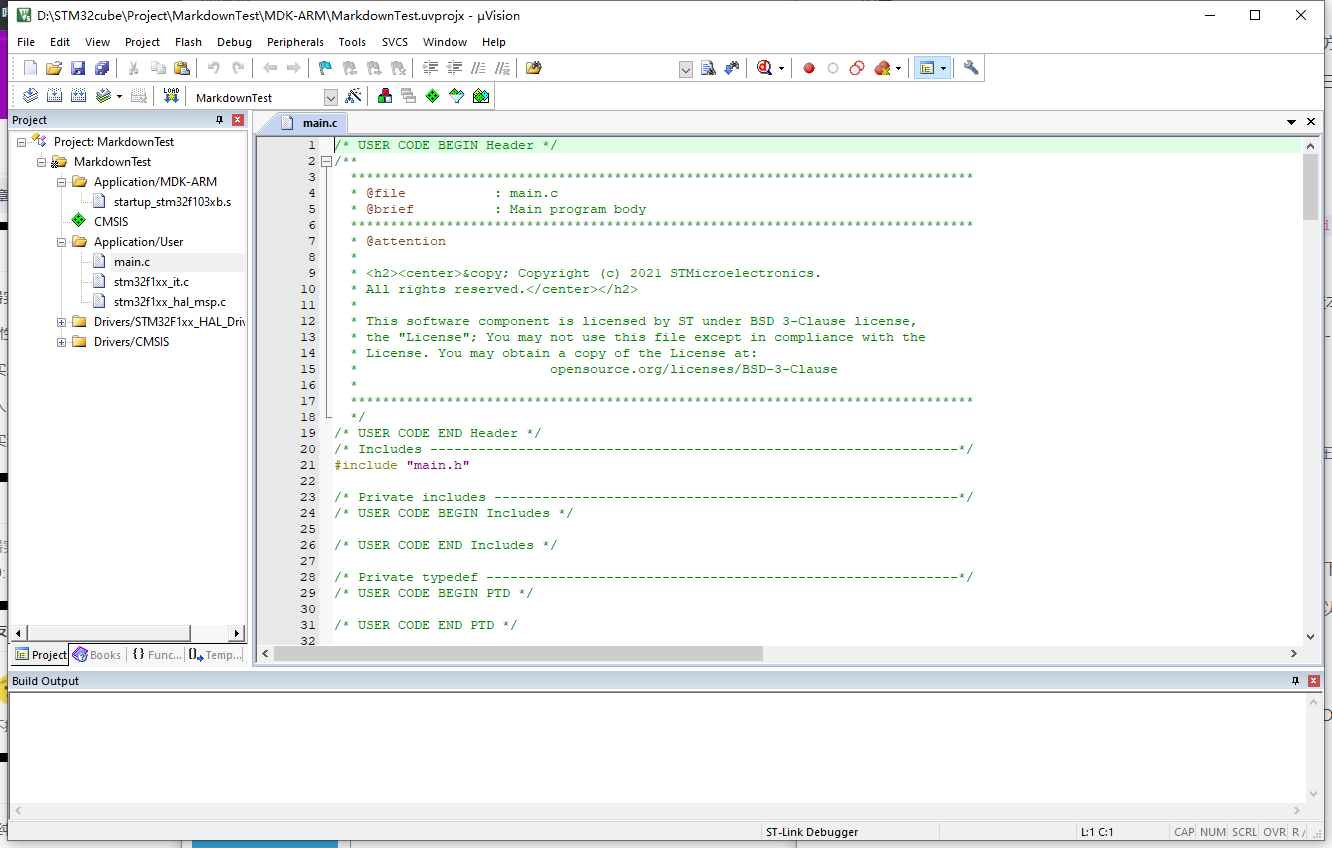The height and width of the screenshot is (848, 1332).
Task: Open Options for Target magic wand icon
Action: pos(353,96)
